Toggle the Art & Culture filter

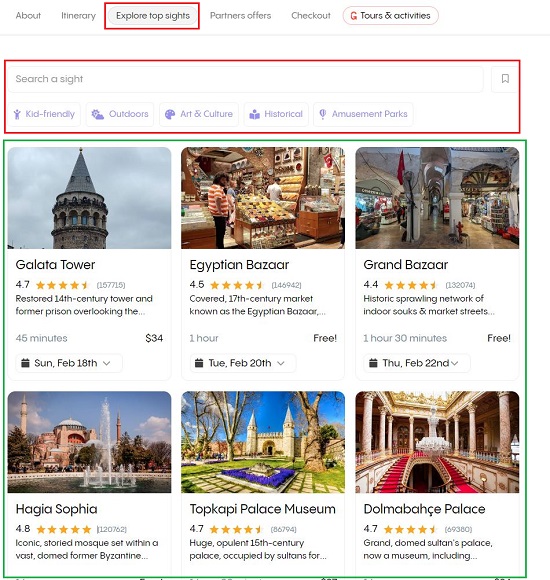click(199, 114)
